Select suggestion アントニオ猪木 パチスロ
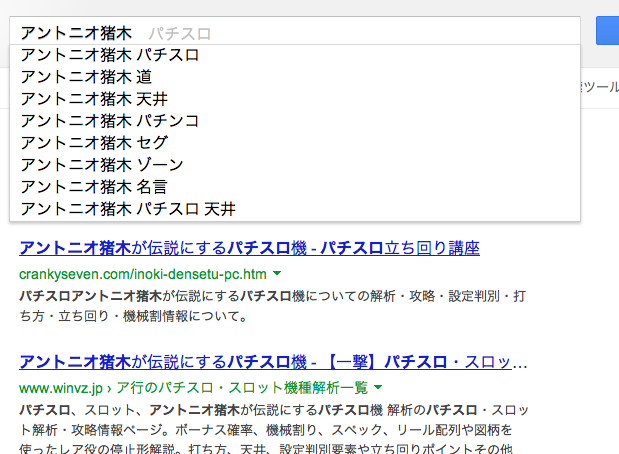Image resolution: width=619 pixels, height=454 pixels. (x=294, y=55)
